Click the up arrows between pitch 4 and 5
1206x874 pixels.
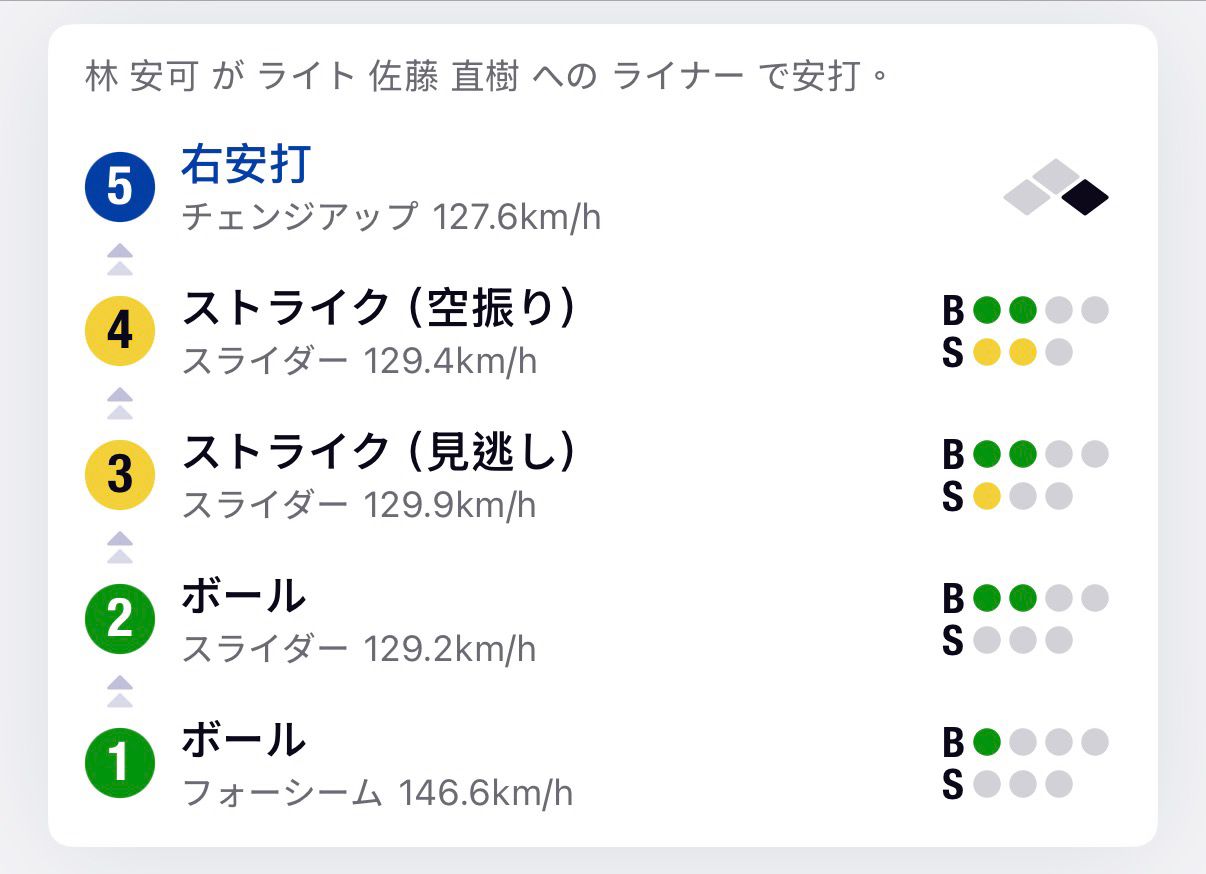[x=120, y=259]
